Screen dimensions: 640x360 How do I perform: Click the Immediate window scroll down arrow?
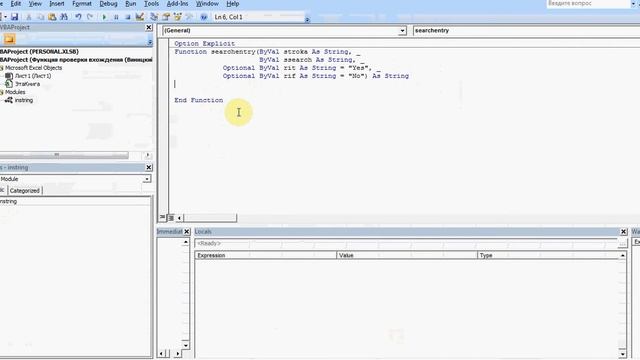click(186, 345)
